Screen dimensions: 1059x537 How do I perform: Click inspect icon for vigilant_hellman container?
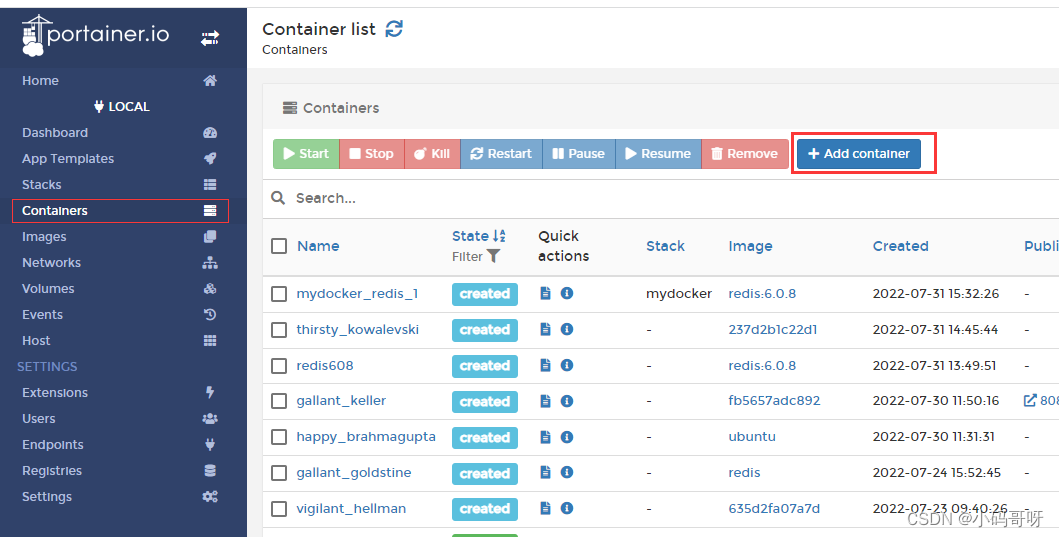(567, 509)
